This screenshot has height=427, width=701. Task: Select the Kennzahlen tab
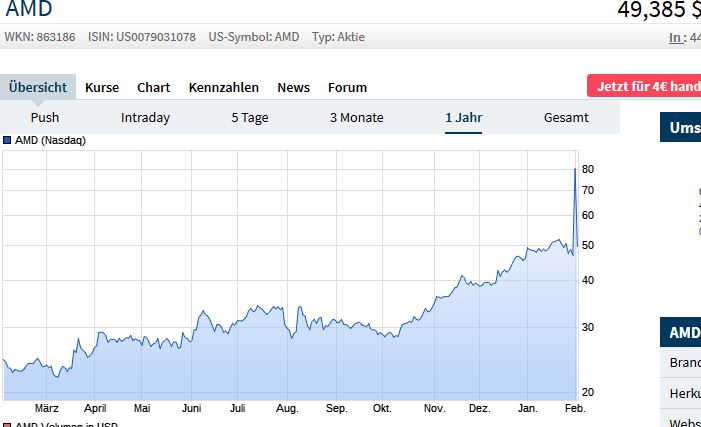(223, 87)
